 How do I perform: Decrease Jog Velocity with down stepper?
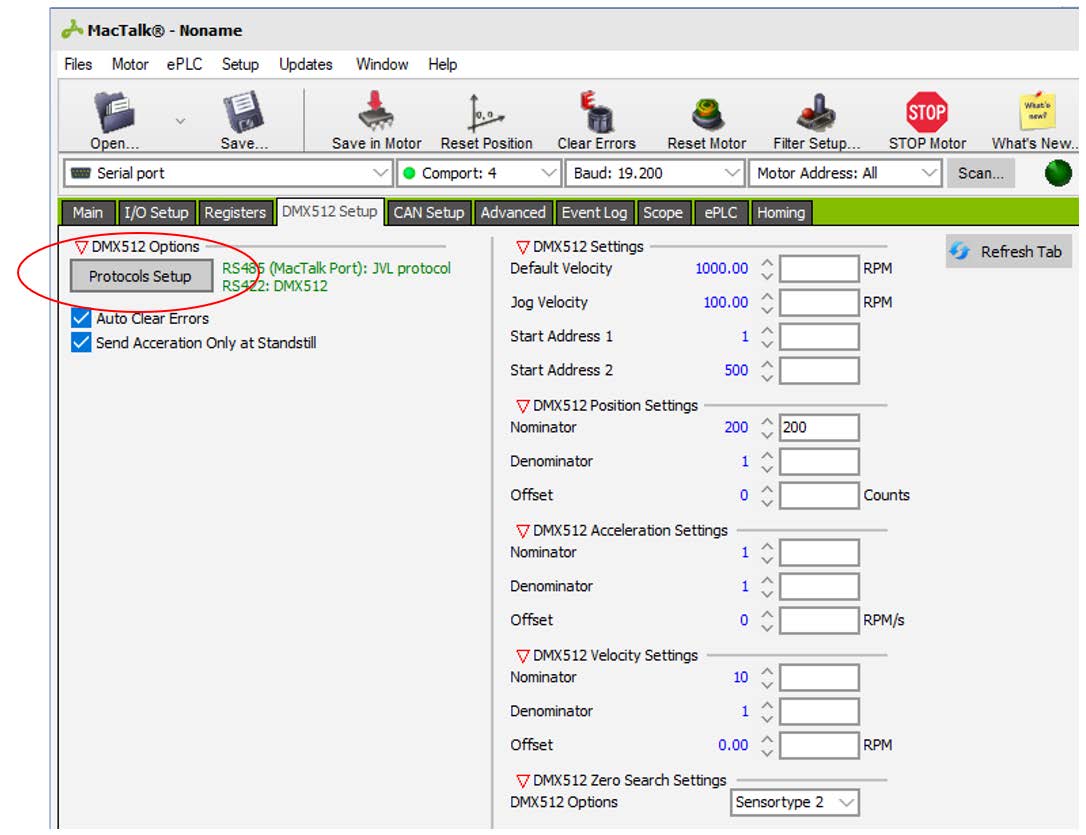pos(767,309)
